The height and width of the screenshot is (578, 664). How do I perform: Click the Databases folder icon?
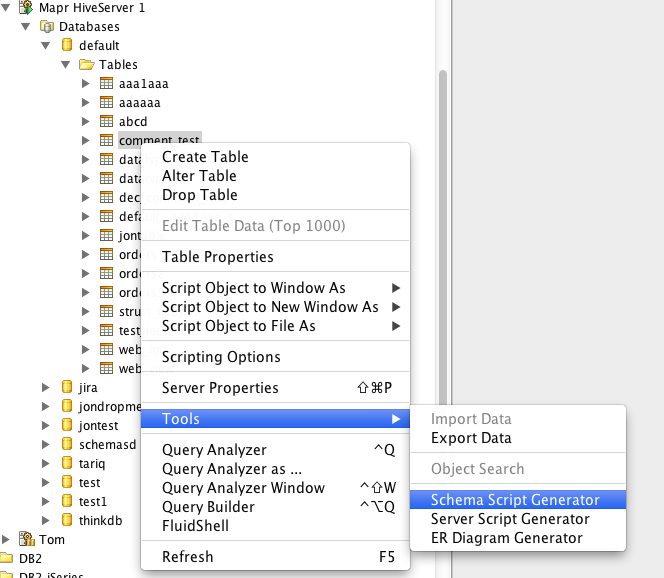[46, 26]
